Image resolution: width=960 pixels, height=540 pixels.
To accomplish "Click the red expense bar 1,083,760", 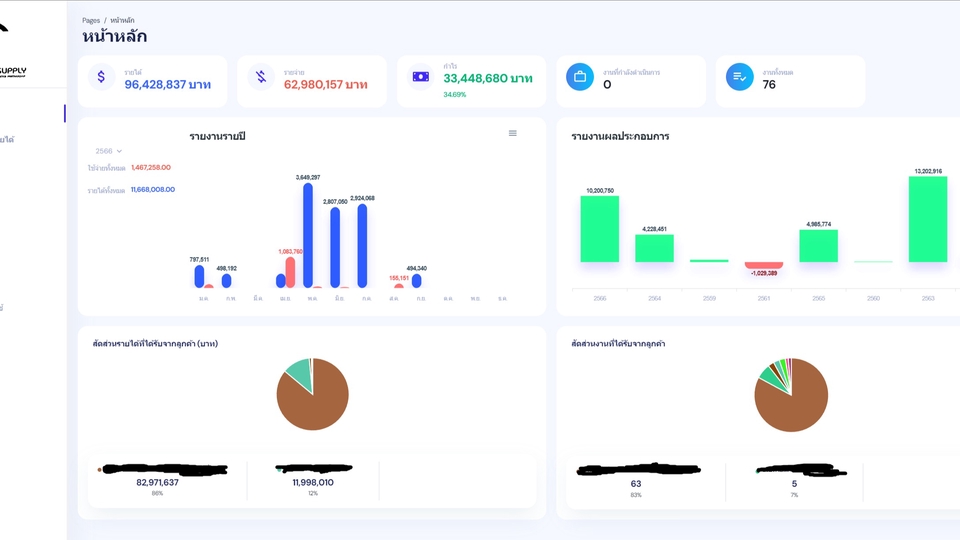I will [x=290, y=272].
